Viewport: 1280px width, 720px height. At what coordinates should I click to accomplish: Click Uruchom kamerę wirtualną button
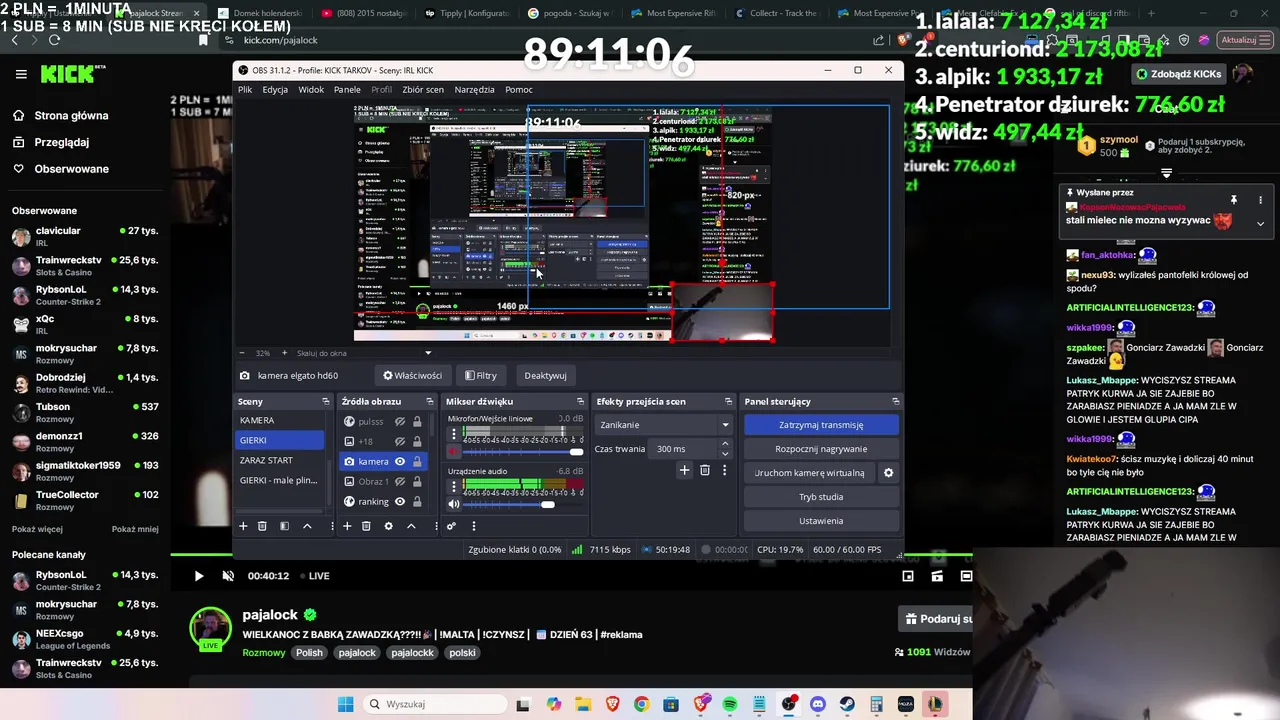809,473
